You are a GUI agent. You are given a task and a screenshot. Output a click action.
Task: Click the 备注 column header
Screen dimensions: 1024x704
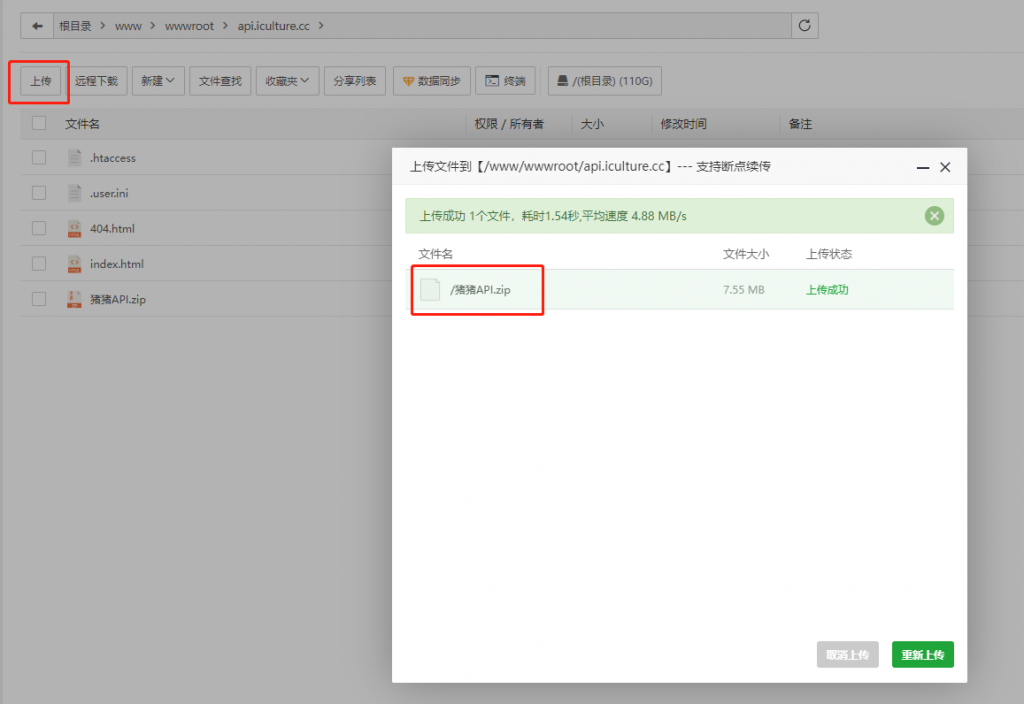(x=800, y=123)
